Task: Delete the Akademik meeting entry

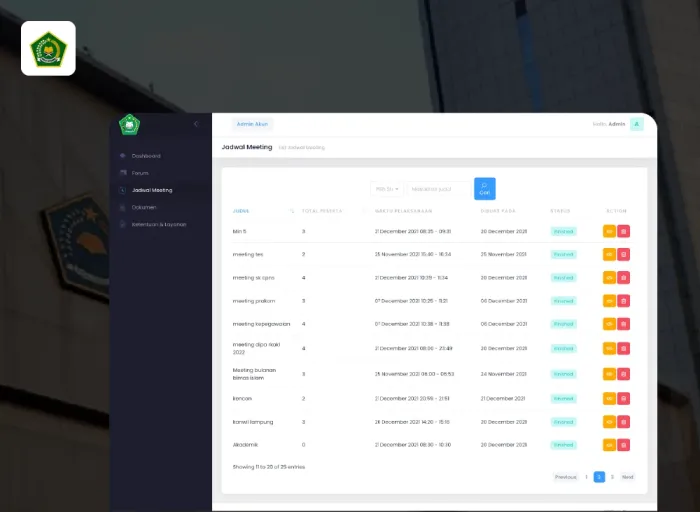Action: pos(623,445)
